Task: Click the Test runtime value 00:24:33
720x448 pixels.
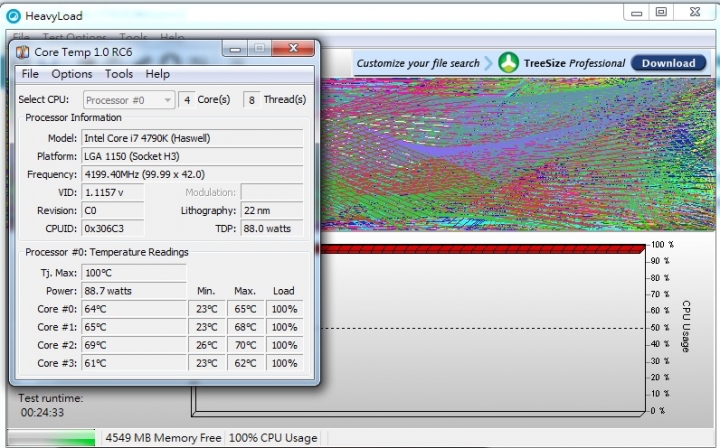Action: (x=42, y=412)
